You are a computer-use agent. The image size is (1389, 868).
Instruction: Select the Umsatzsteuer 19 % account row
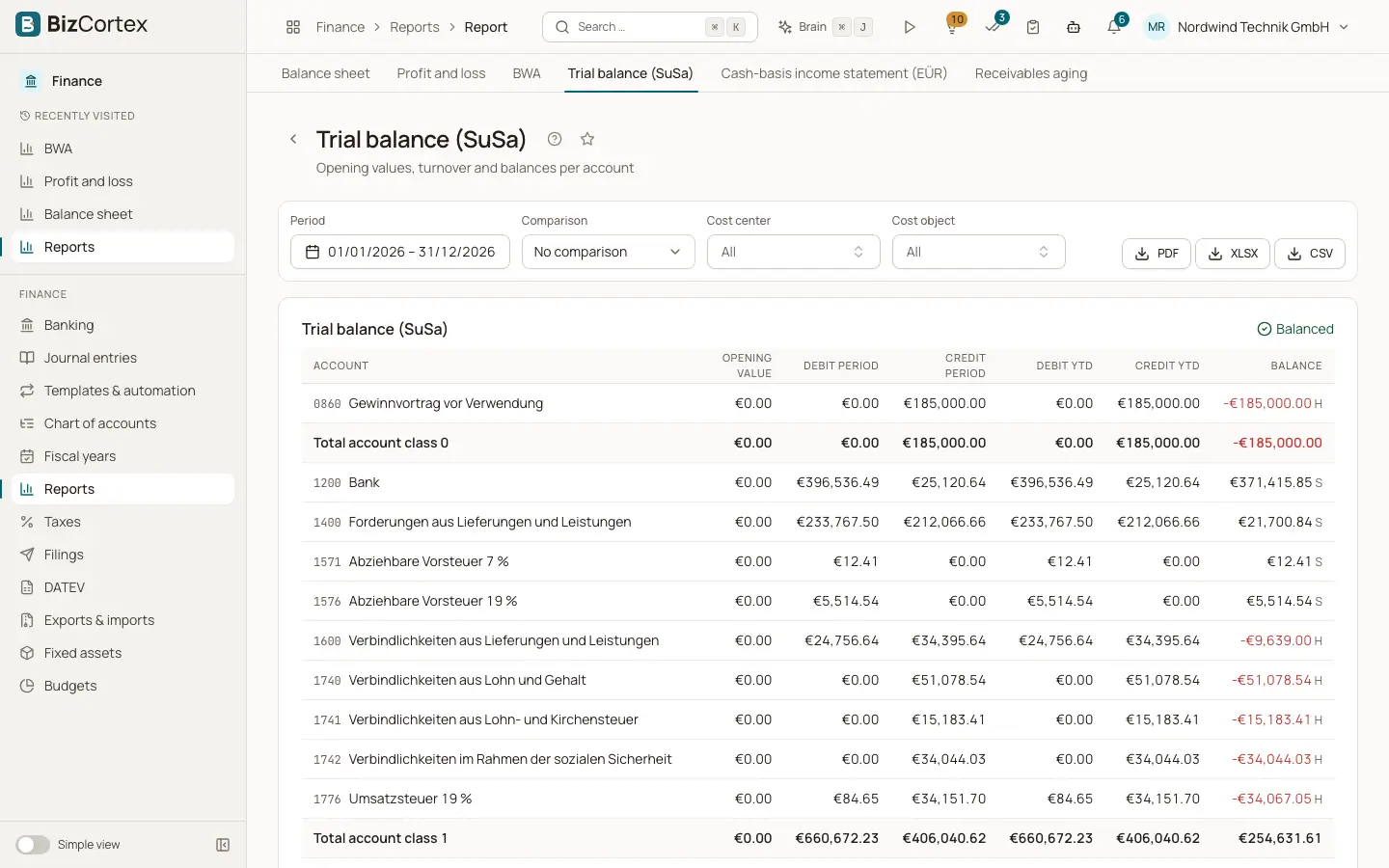[818, 799]
